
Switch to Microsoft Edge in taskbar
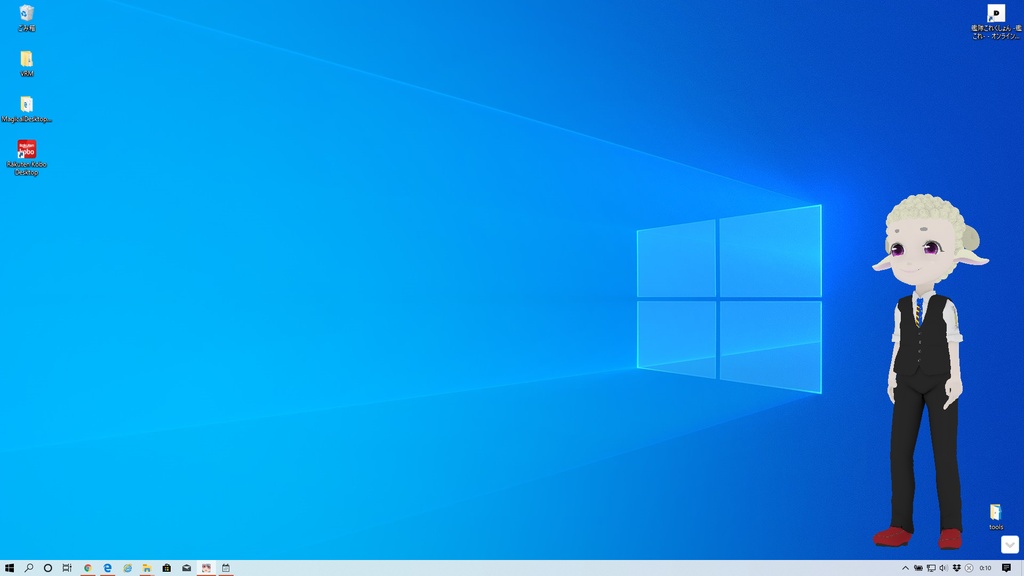click(107, 568)
